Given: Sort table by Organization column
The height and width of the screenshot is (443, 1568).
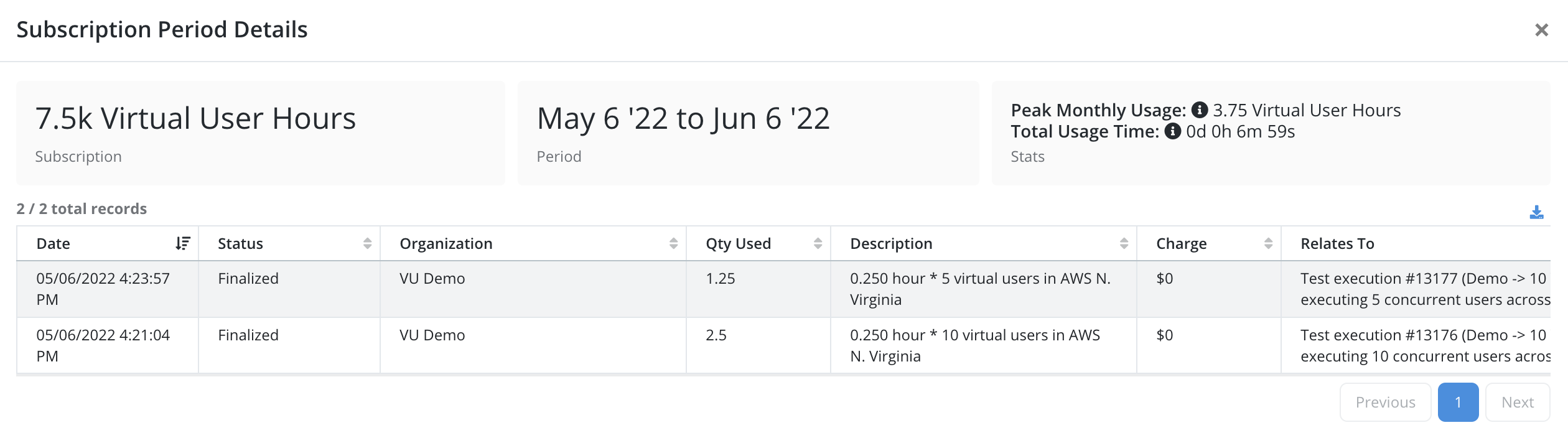Looking at the screenshot, I should (673, 243).
